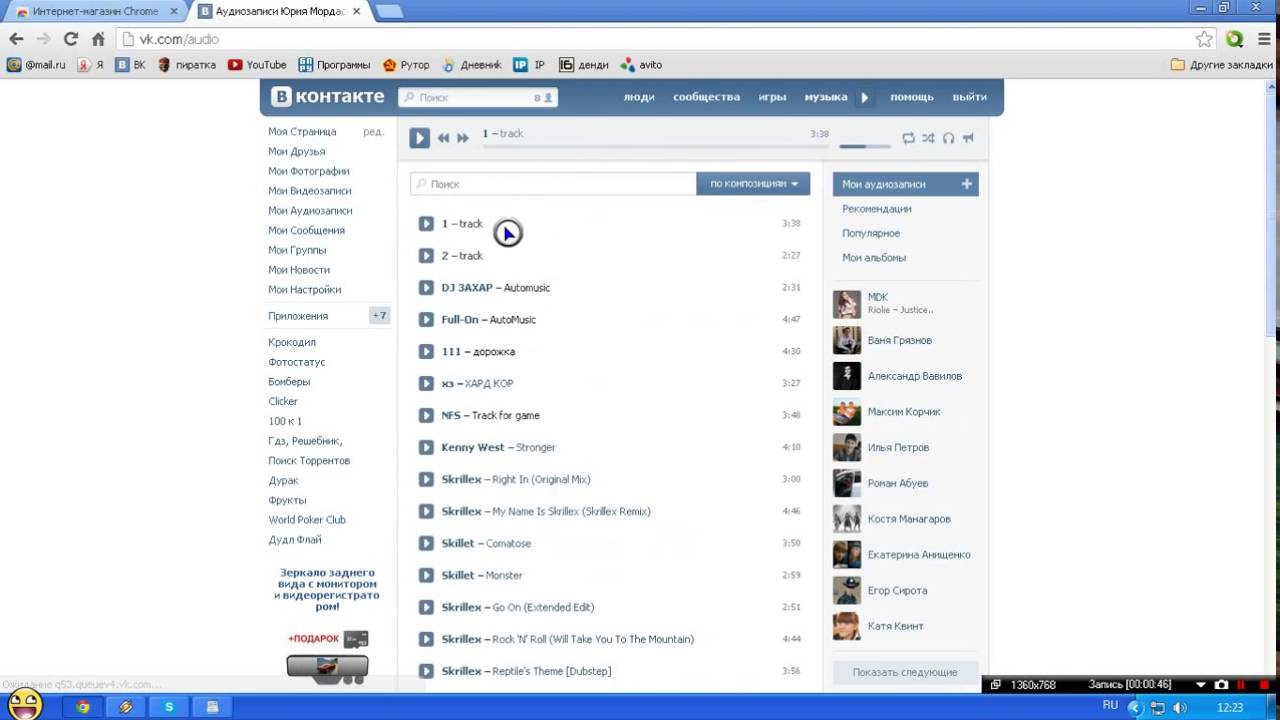Play 'Full-On – AutoMusic'

426,320
